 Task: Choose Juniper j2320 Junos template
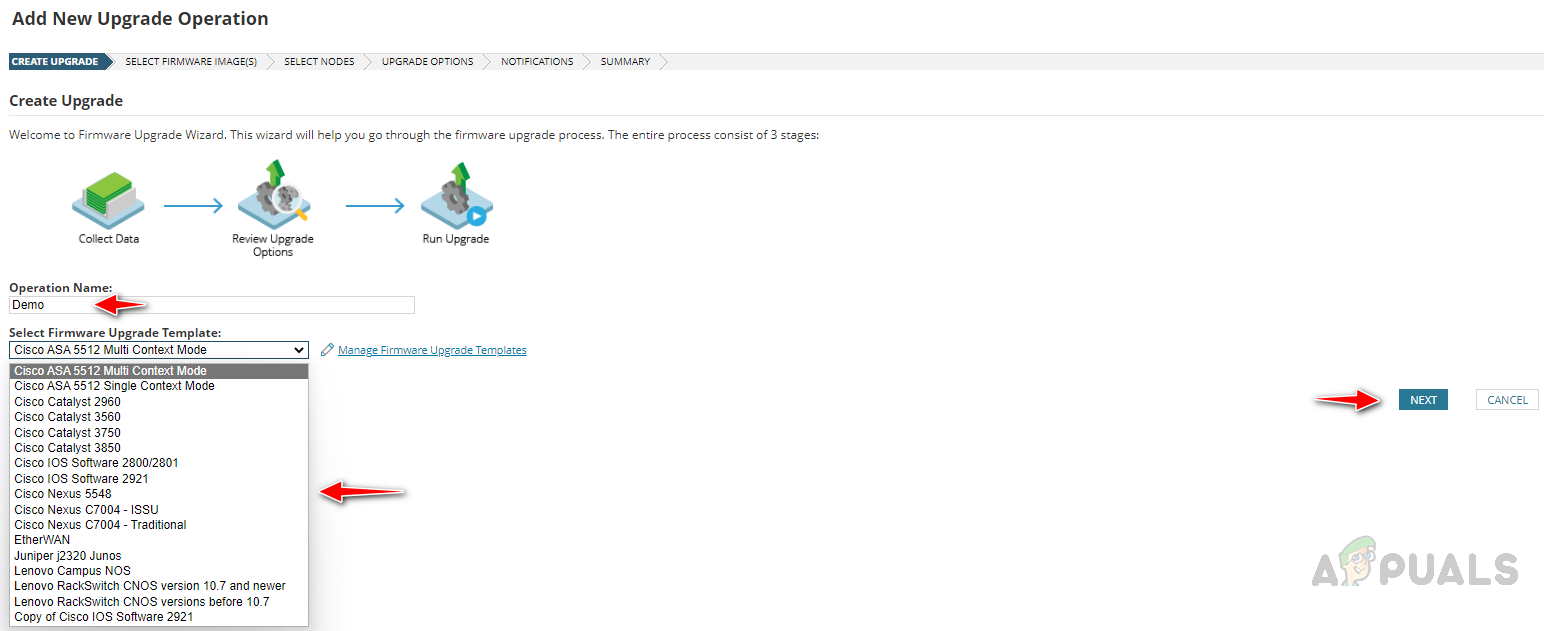pos(159,556)
